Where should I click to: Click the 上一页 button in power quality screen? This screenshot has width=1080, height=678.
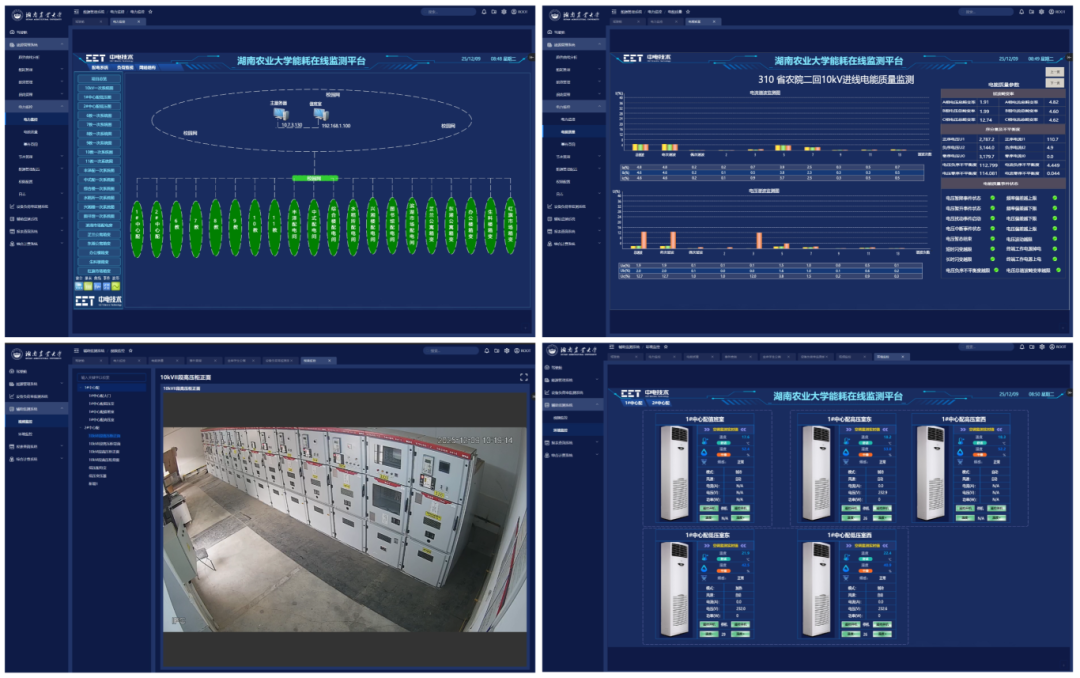(1053, 71)
